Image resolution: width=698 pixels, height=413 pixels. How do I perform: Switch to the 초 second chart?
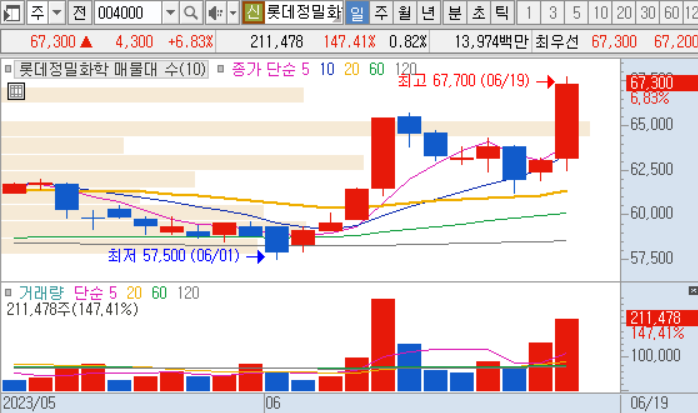tap(479, 12)
